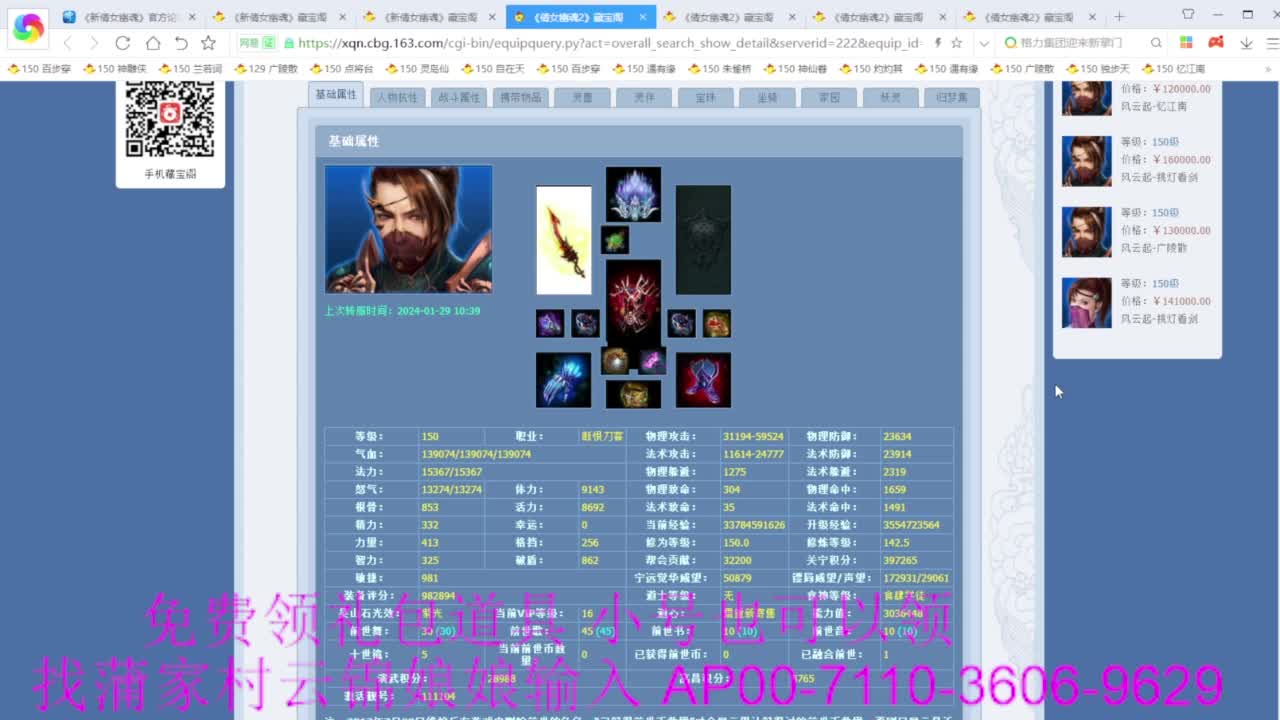Screen dimensions: 1280x720
Task: Click the search magnifier icon in search box
Action: [x=1156, y=43]
